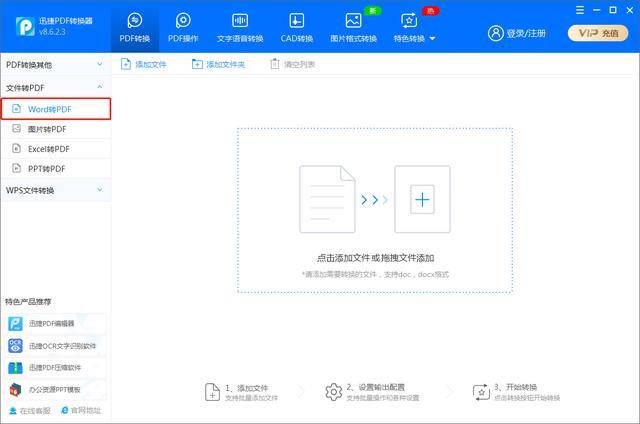Click the step 2 settings gear icon
This screenshot has width=640, height=424.
click(333, 392)
